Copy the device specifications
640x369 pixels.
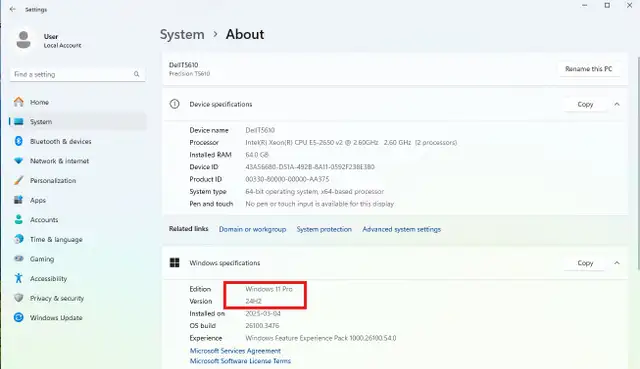tap(585, 104)
